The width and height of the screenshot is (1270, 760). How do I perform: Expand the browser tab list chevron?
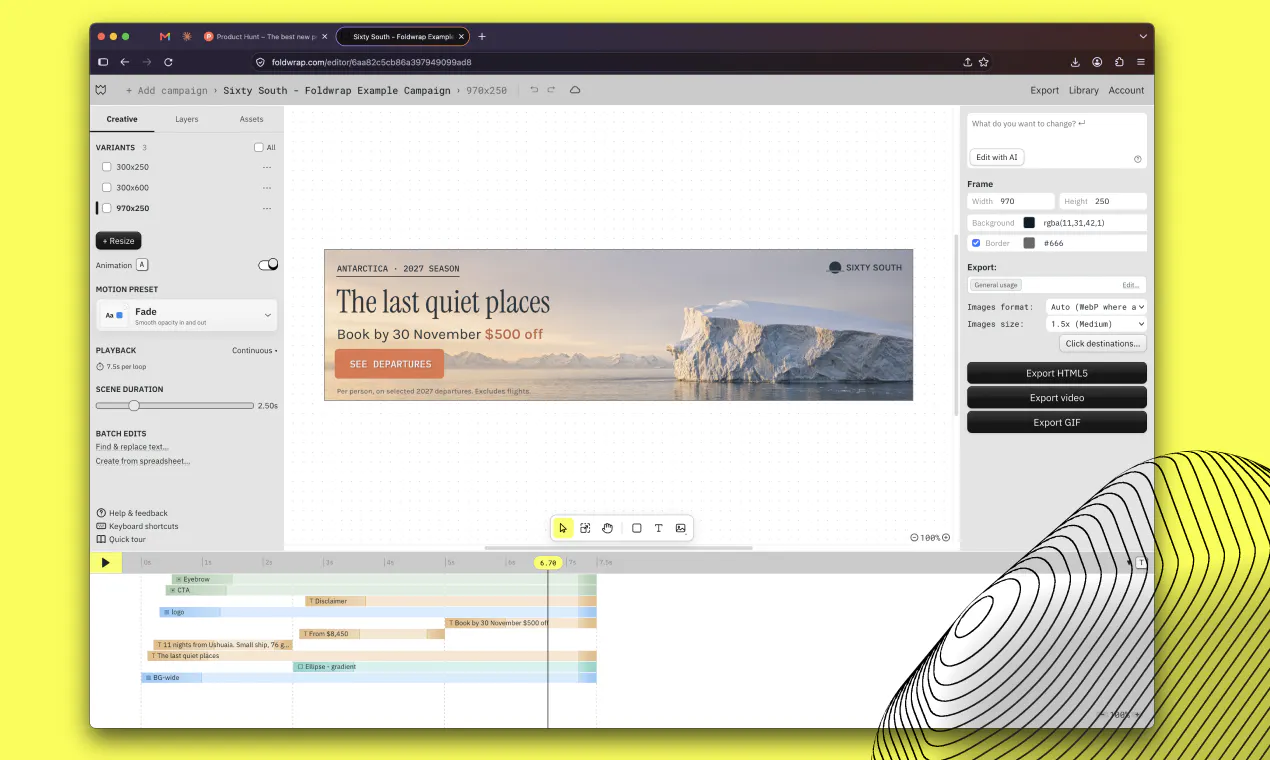[x=1141, y=36]
